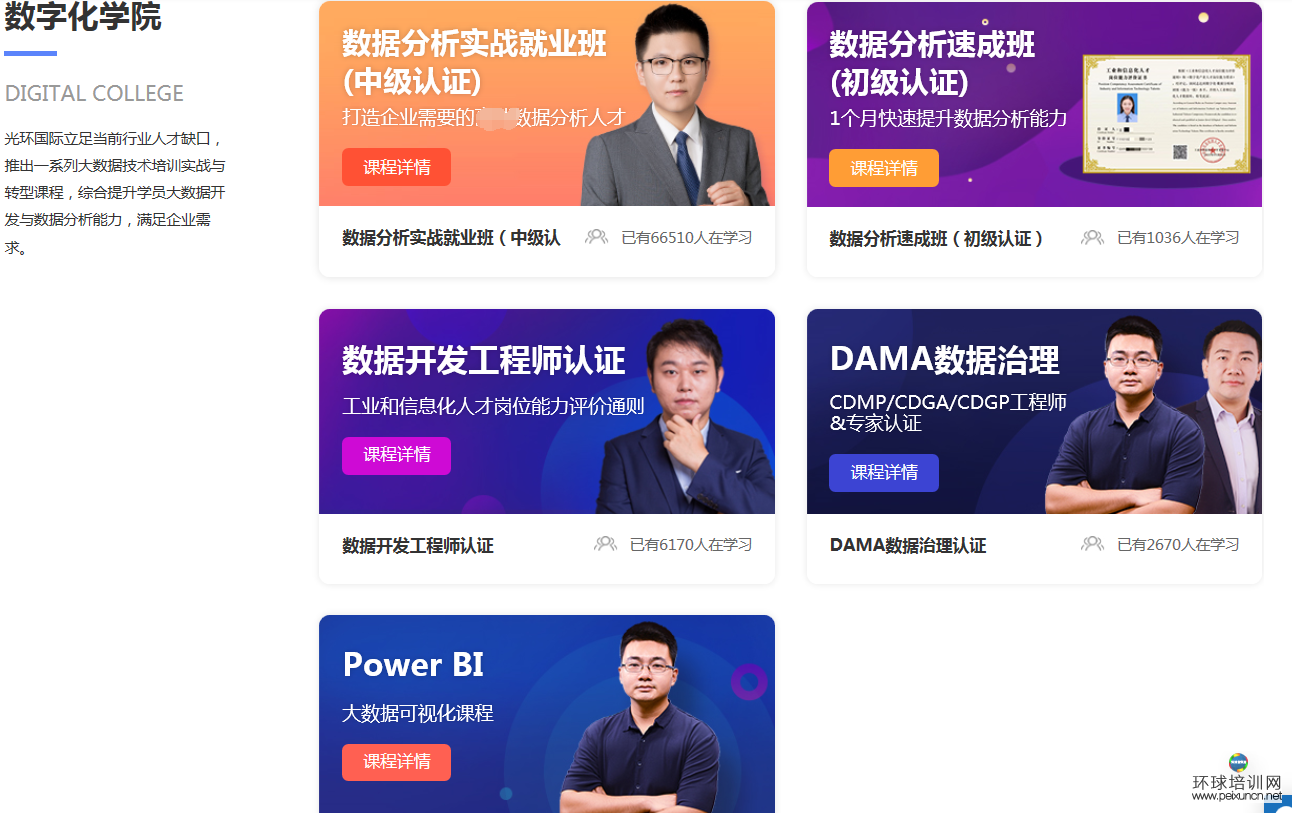The width and height of the screenshot is (1292, 813).
Task: Click learners icon beside 已有66510人在学习
Action: 597,237
